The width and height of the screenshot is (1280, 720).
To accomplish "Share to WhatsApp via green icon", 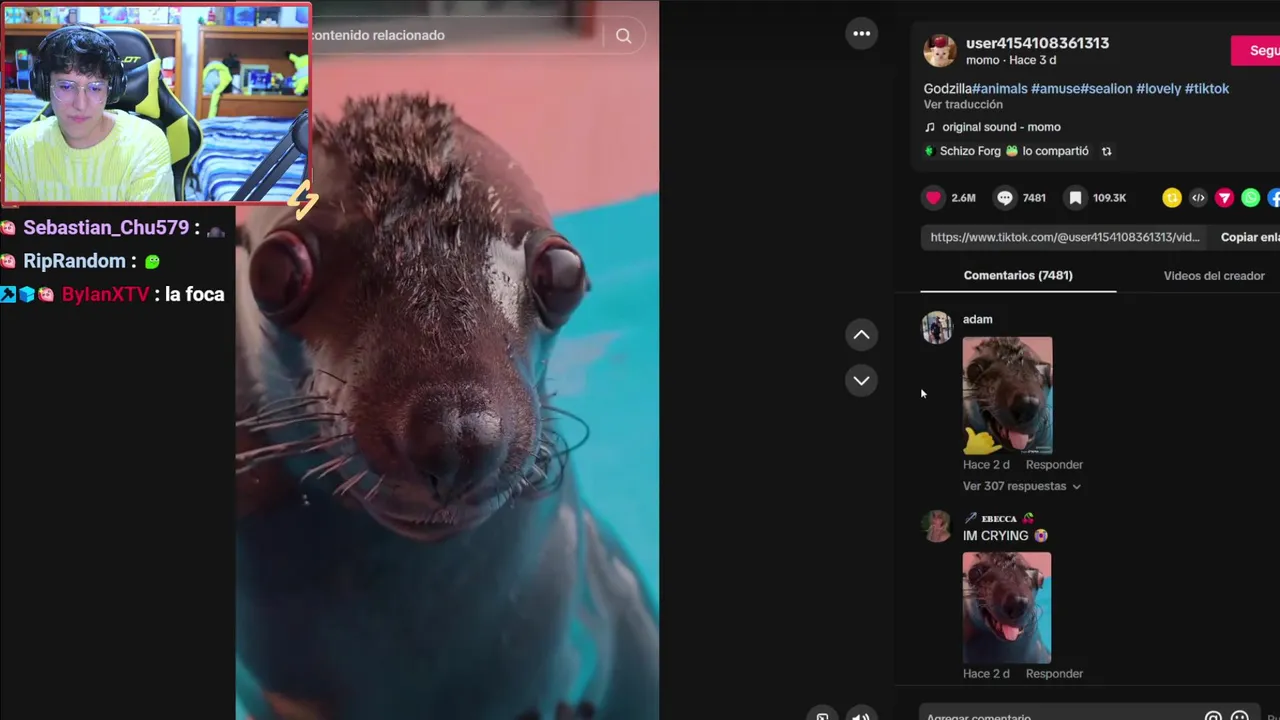I will point(1250,198).
